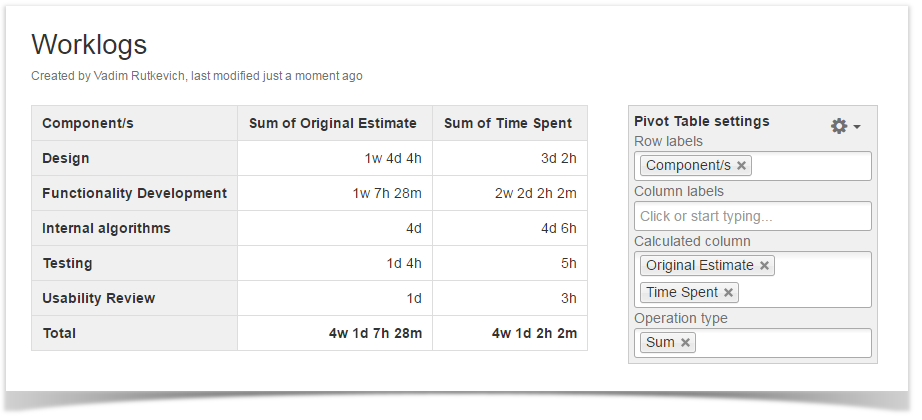Click the Column labels input field

click(752, 216)
